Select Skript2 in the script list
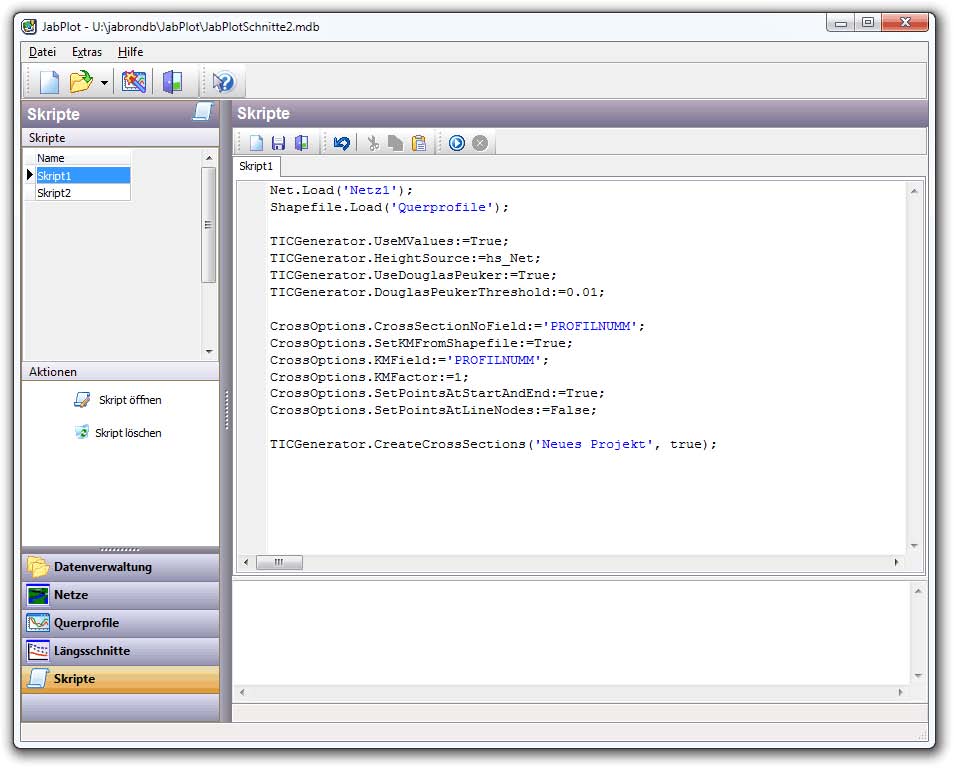Screen dimensions: 954x768 click(x=55, y=193)
